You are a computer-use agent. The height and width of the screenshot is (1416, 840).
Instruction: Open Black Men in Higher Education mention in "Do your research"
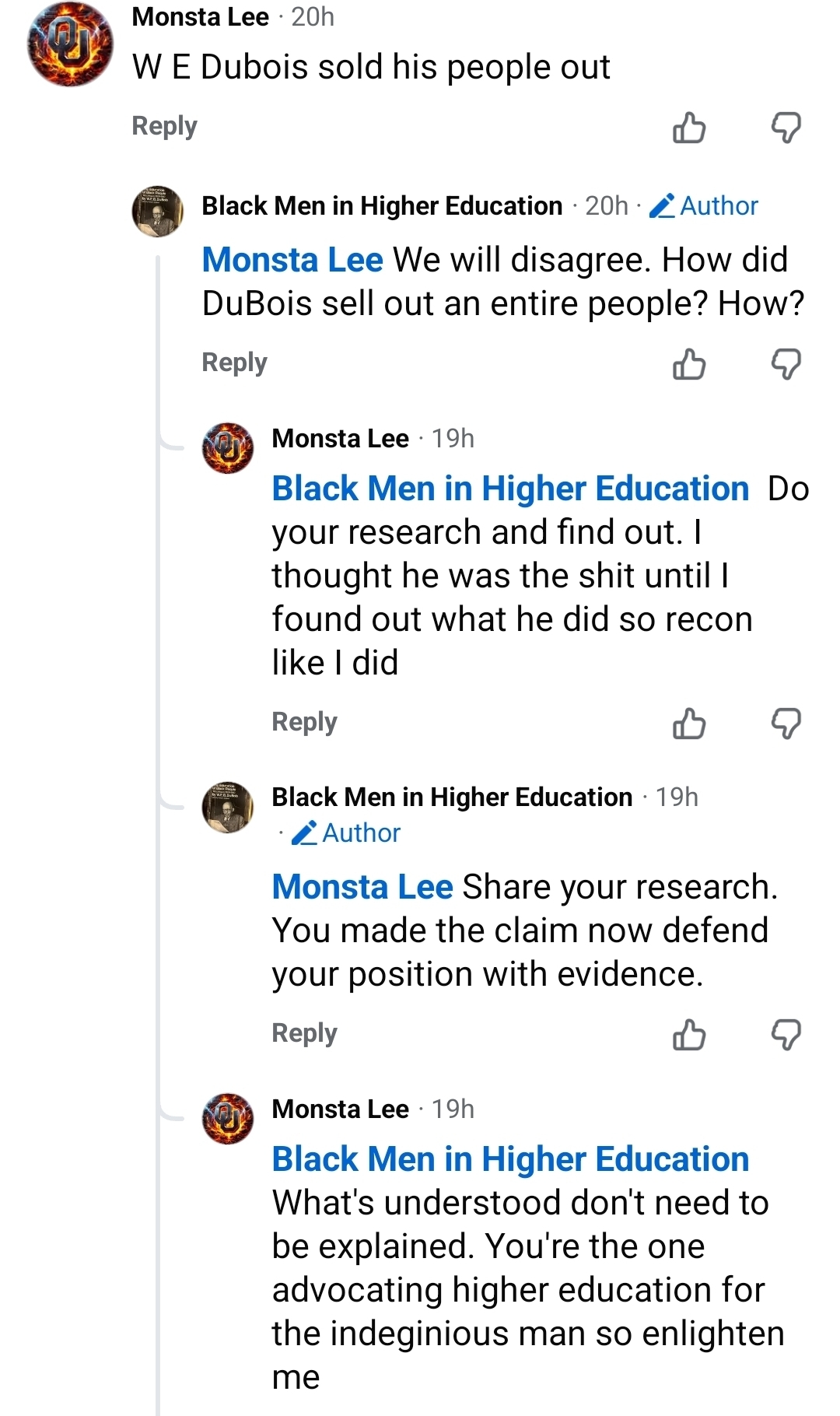[x=510, y=489]
